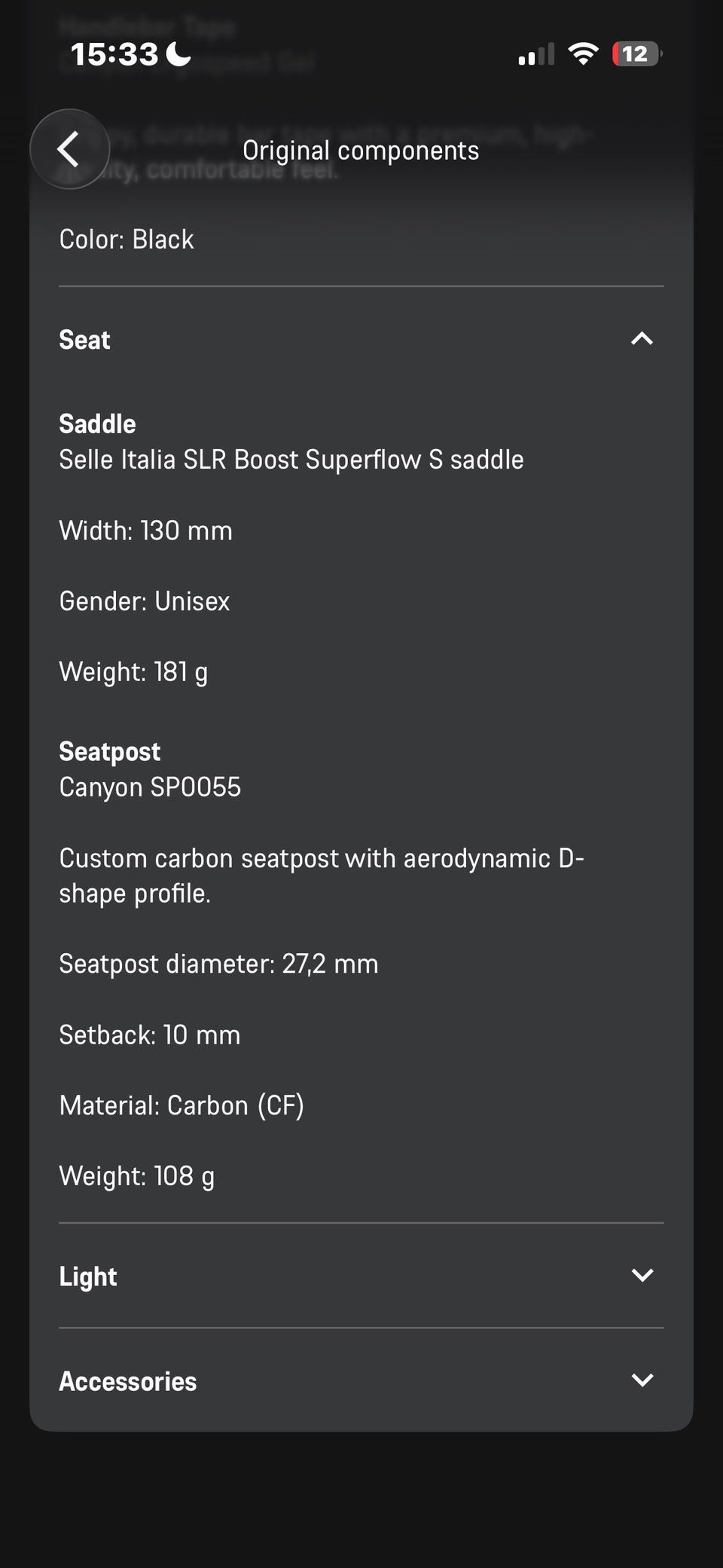
Task: Tap the battery level indicator
Action: pyautogui.click(x=636, y=53)
